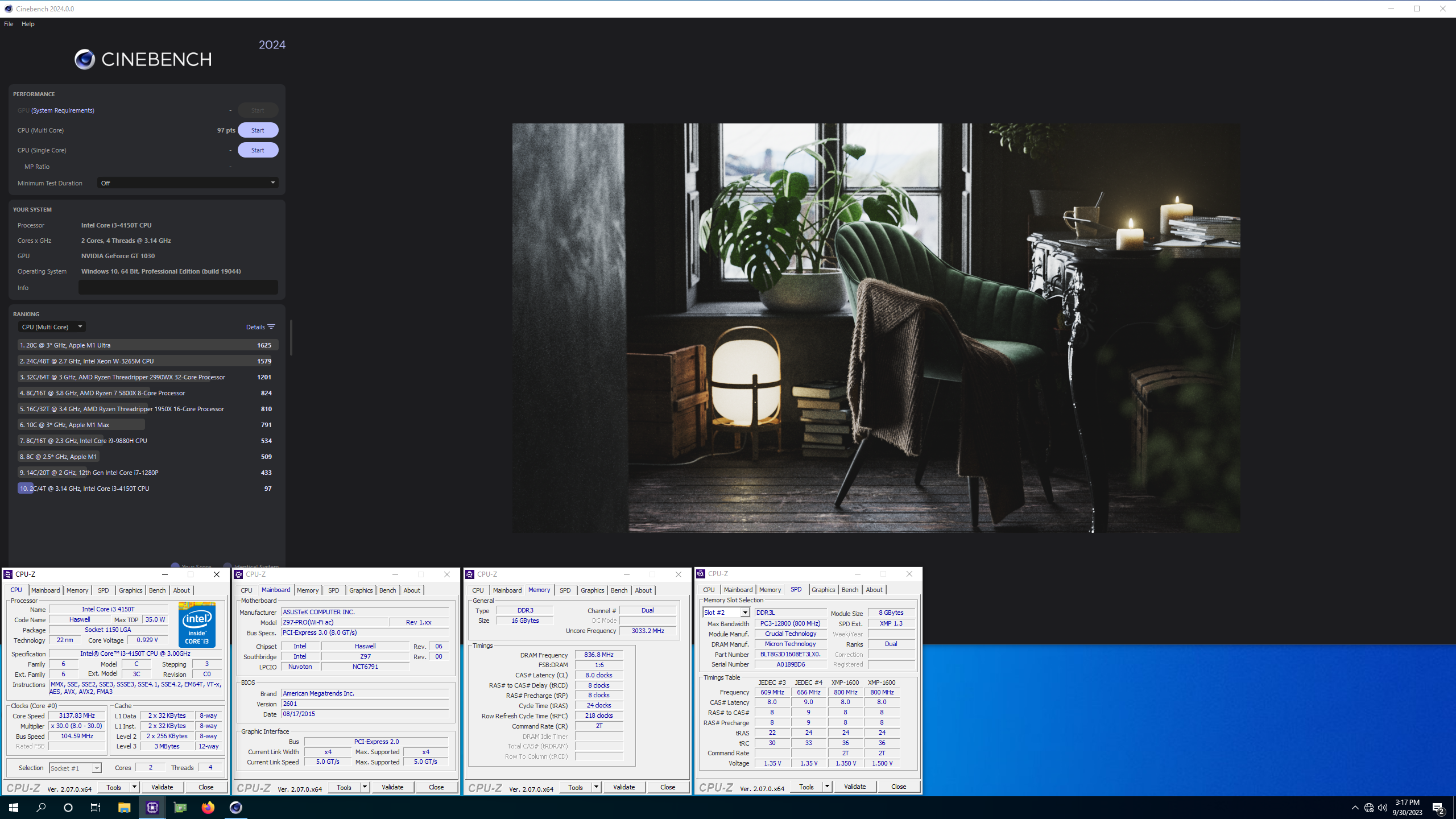Click the Disabled GPU Start button

(258, 110)
